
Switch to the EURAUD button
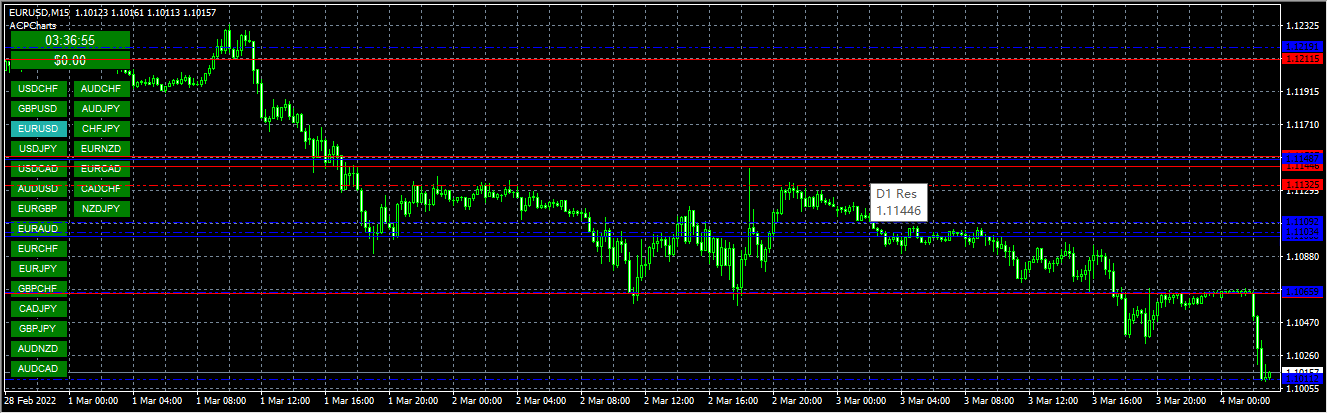pos(39,228)
